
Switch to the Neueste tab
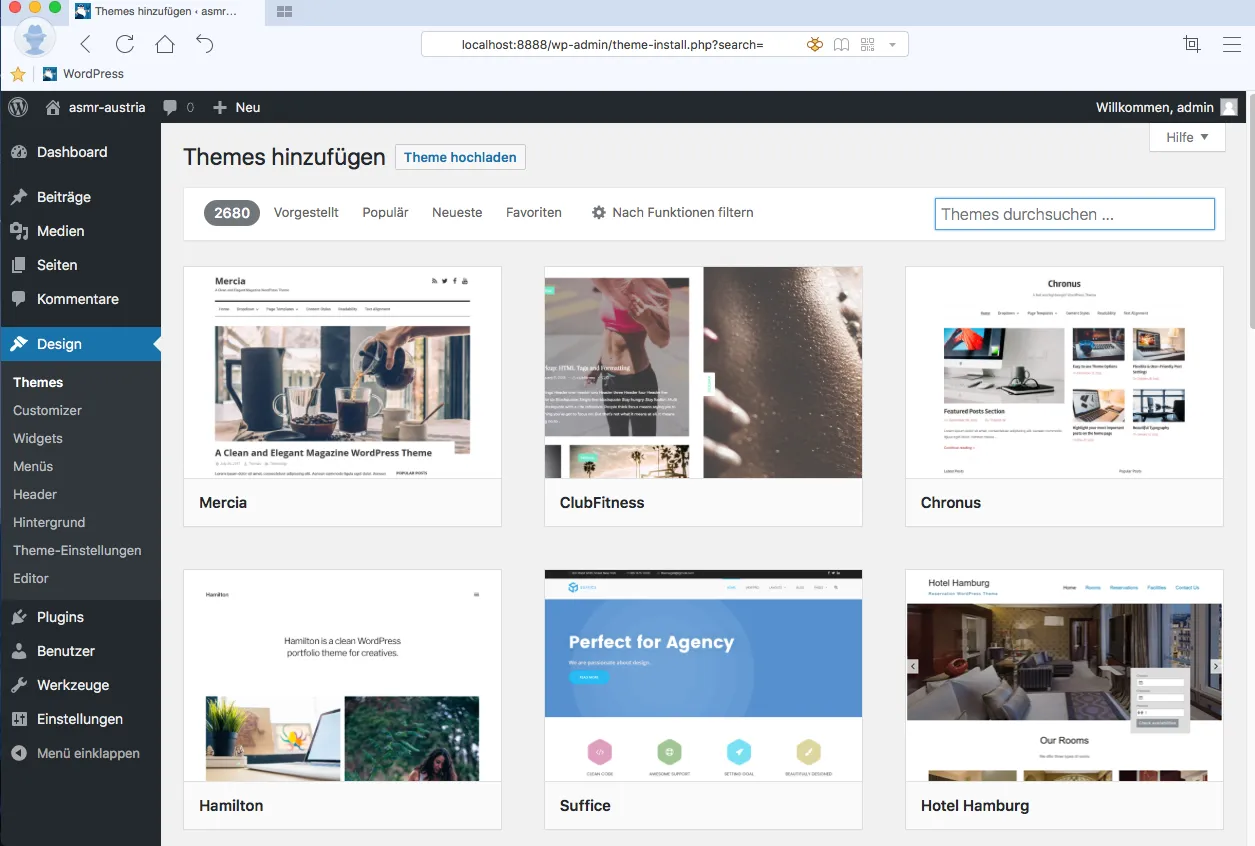tap(457, 213)
